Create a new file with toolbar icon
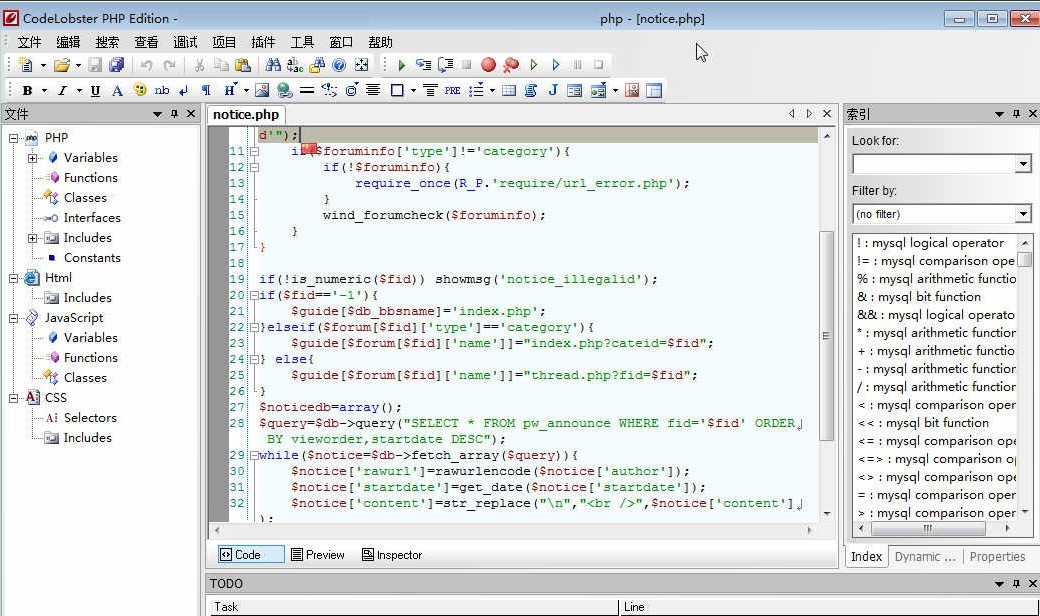Viewport: 1040px width, 616px height. [x=26, y=64]
